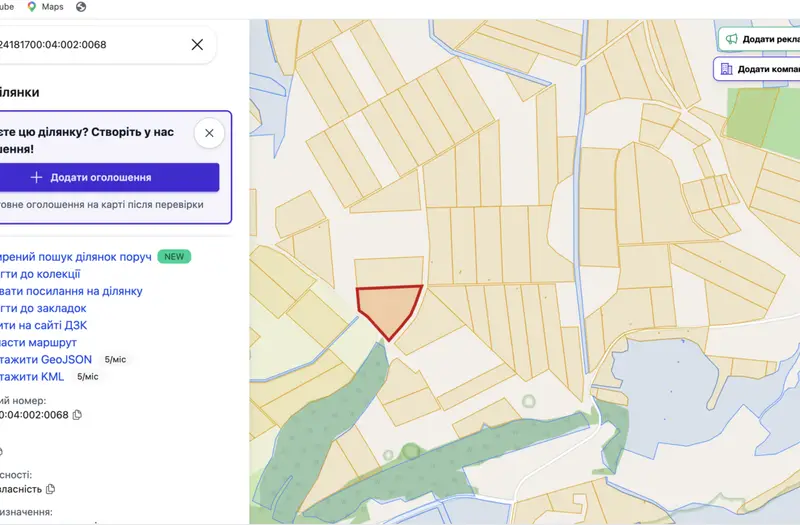Click the search input with cadastral number

coord(92,45)
